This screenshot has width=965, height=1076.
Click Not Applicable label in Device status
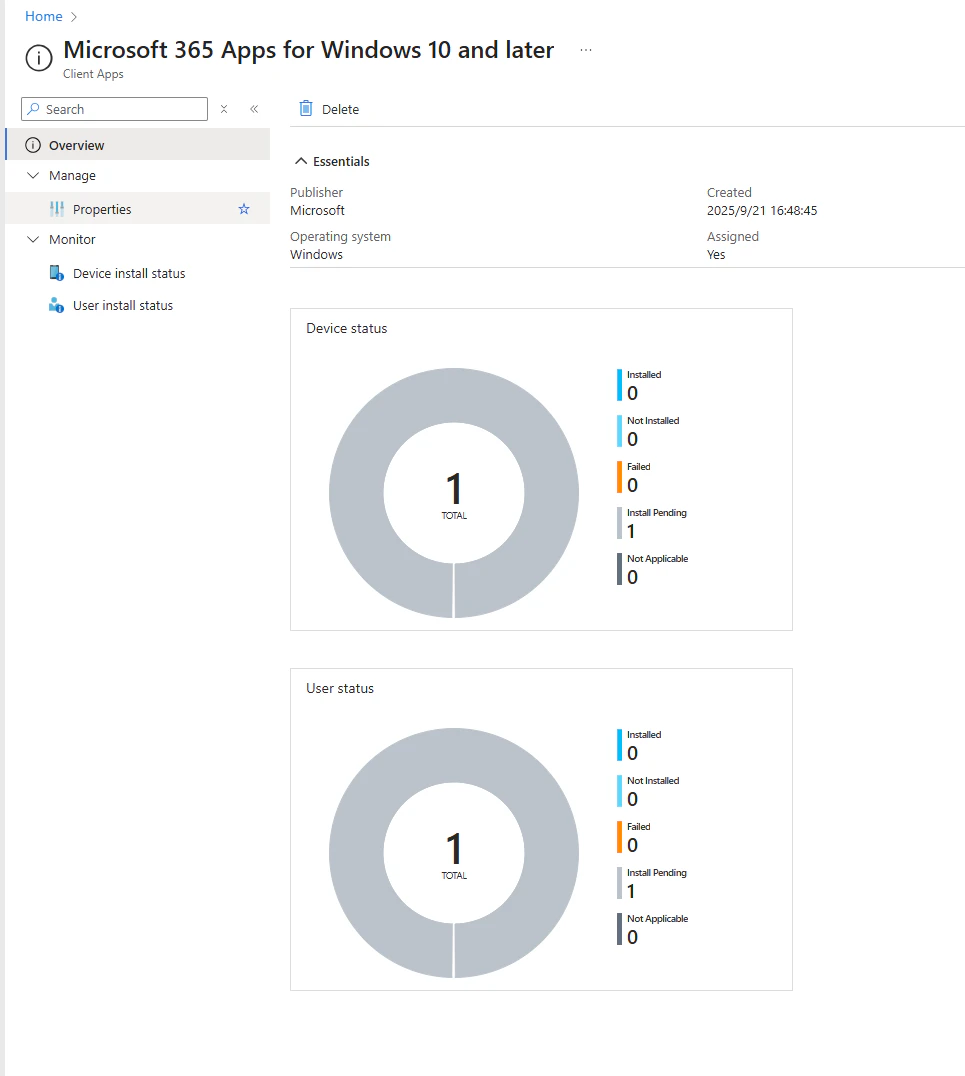pos(658,559)
